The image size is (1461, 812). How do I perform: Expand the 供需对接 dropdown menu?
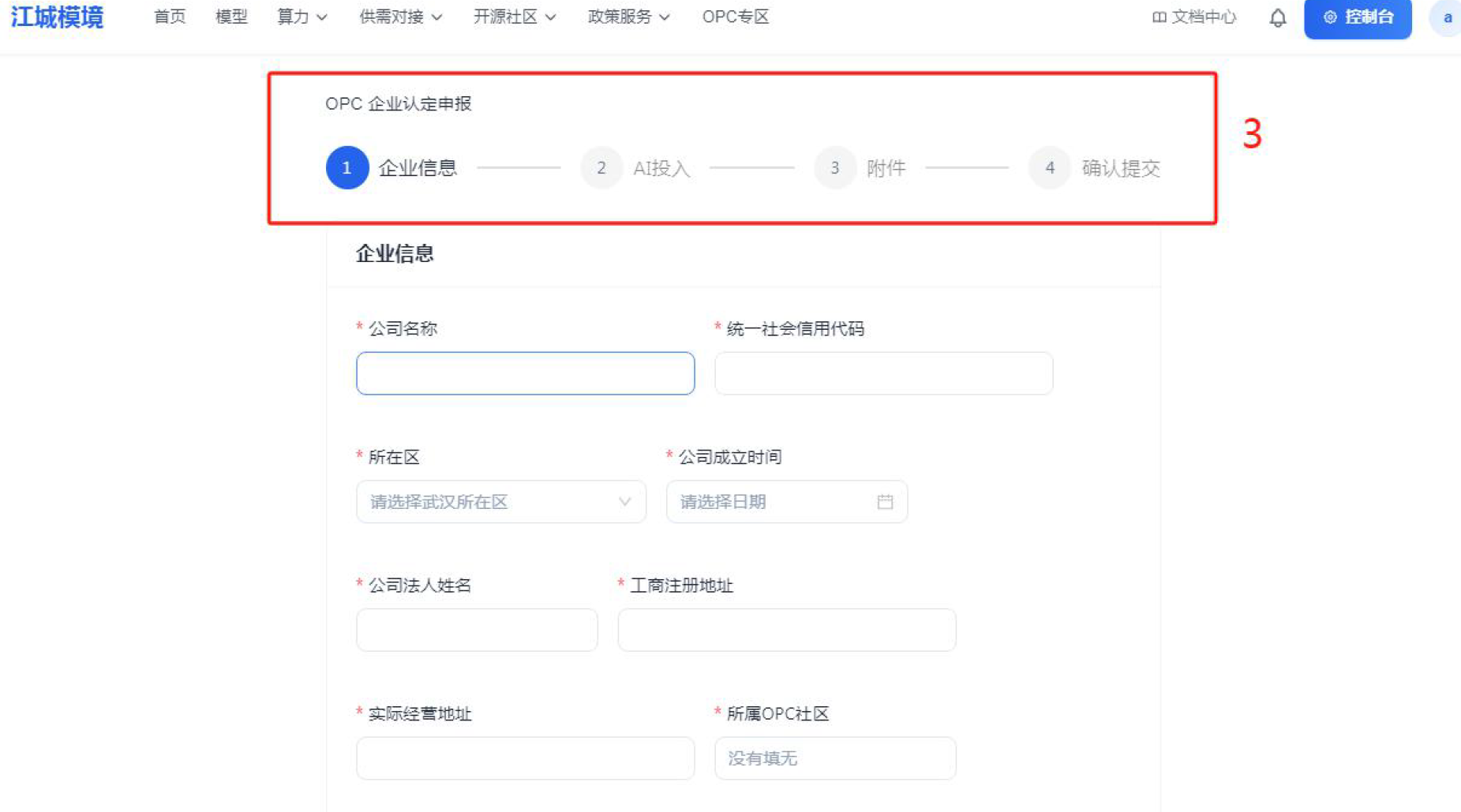point(401,17)
